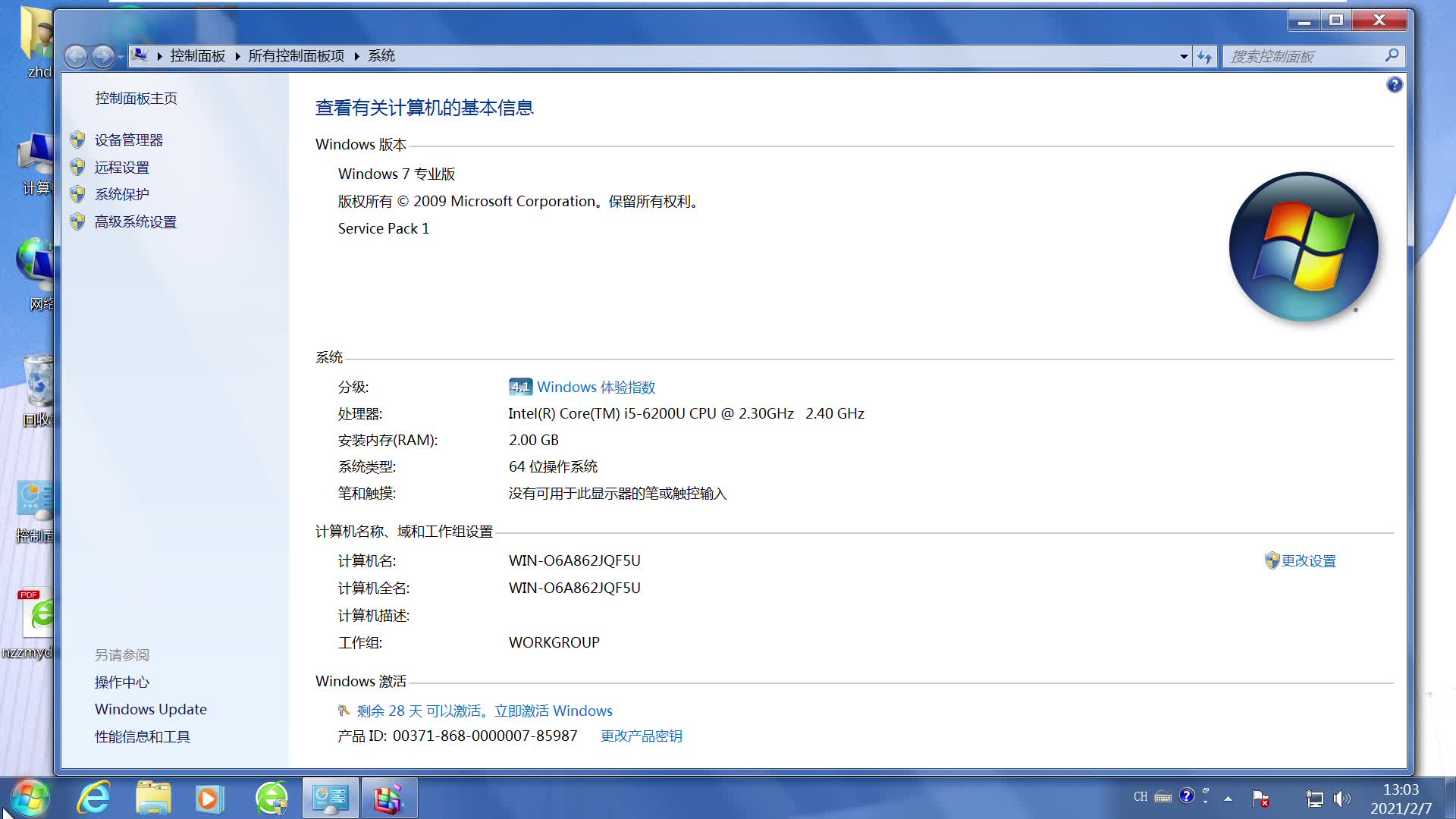Click 更改设置 link
Image resolution: width=1456 pixels, height=819 pixels.
click(x=1309, y=561)
